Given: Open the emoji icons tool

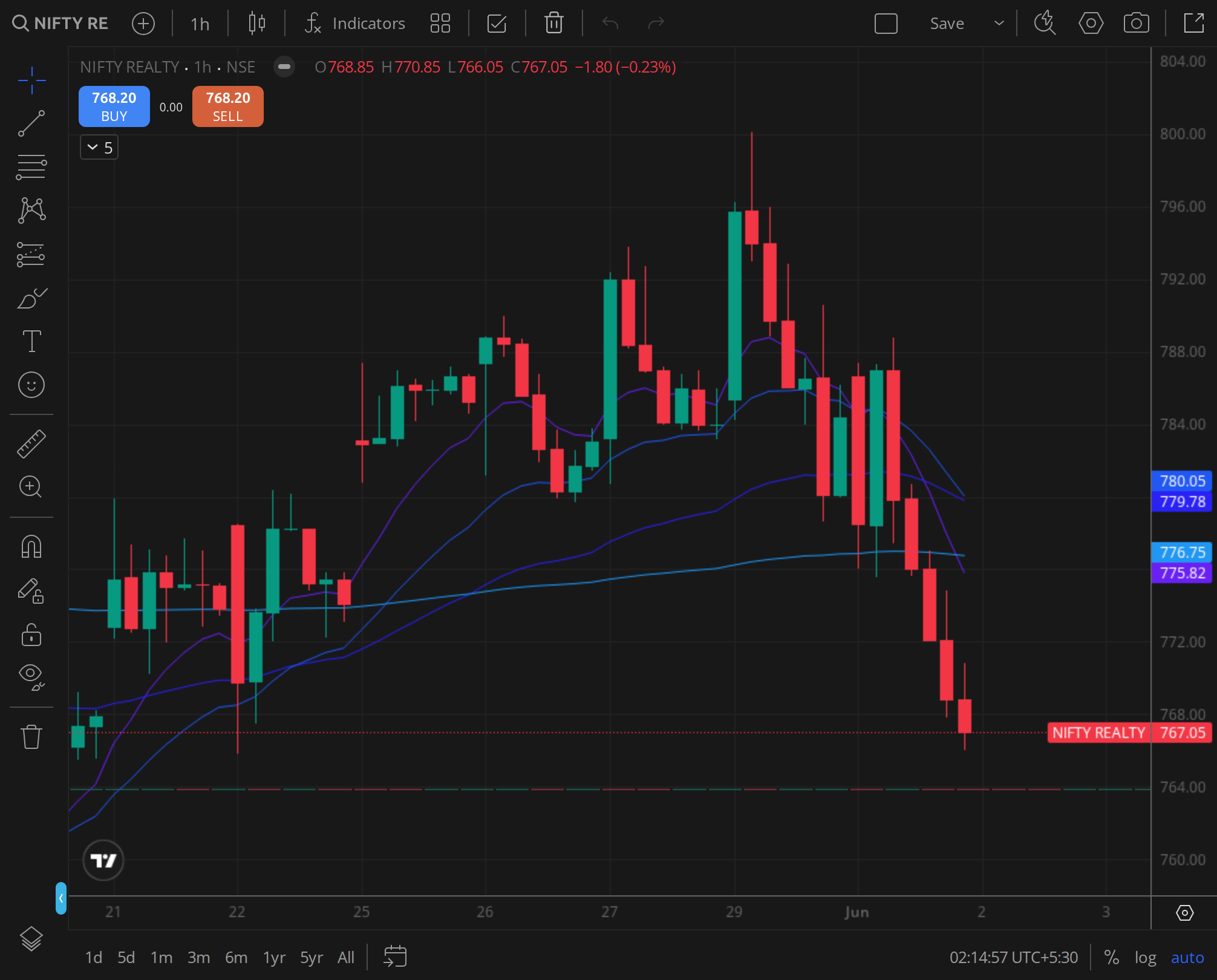Looking at the screenshot, I should point(31,385).
